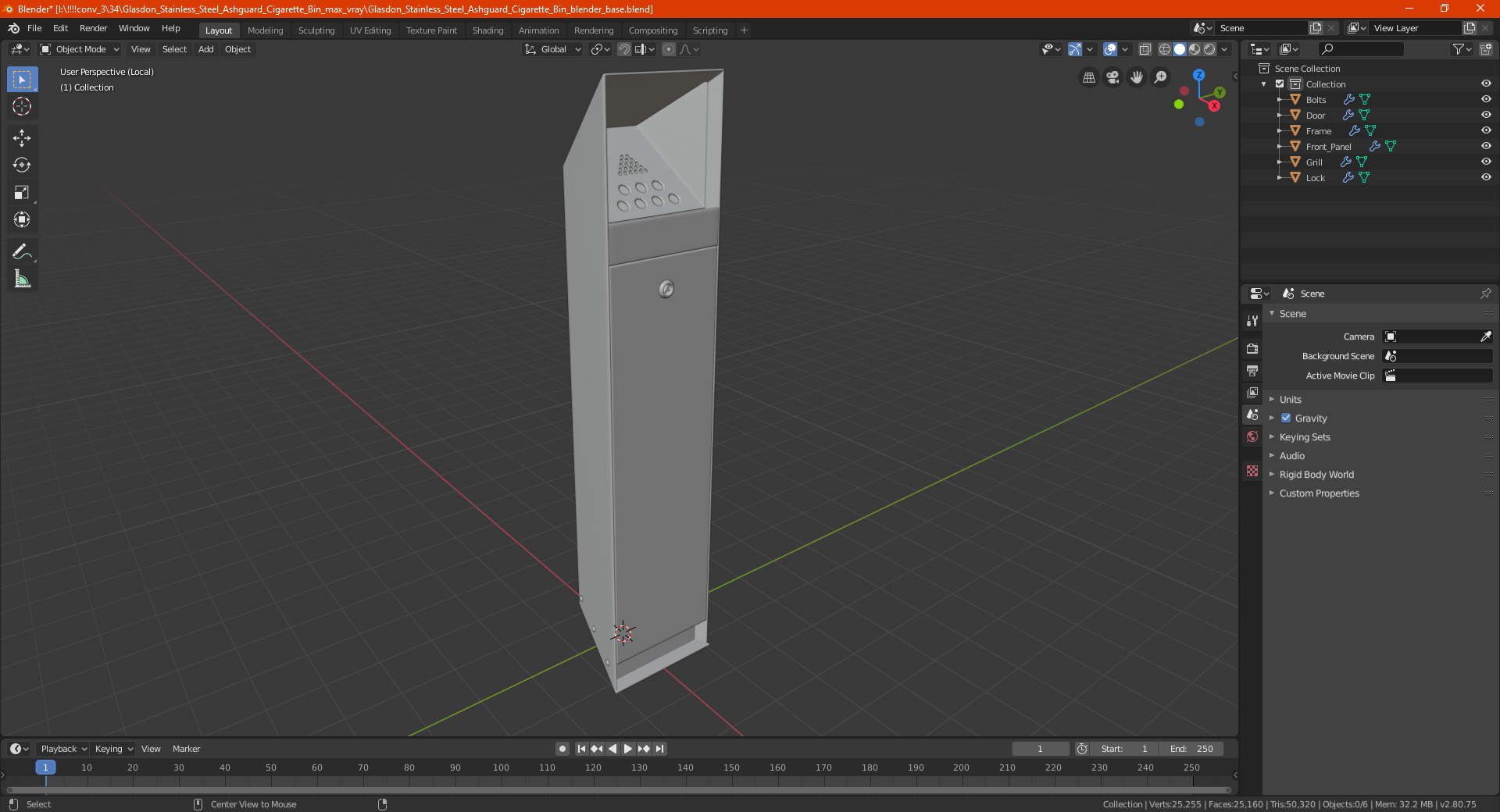Switch to the Modeling workspace tab
This screenshot has width=1500, height=812.
pos(265,30)
